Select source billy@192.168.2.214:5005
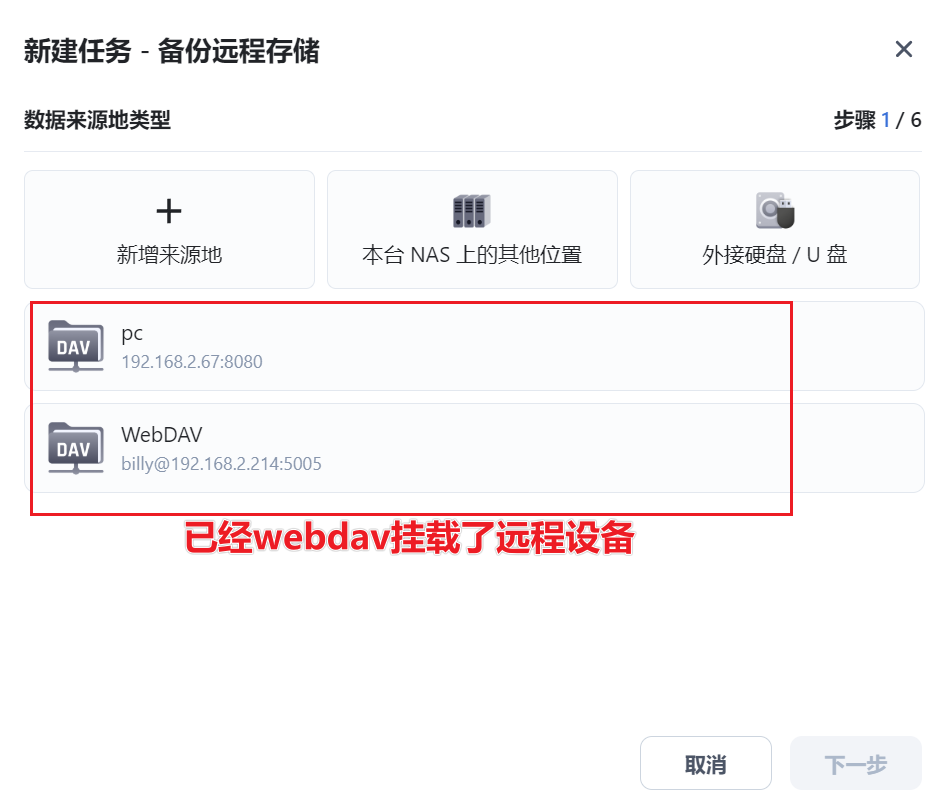 coord(222,464)
